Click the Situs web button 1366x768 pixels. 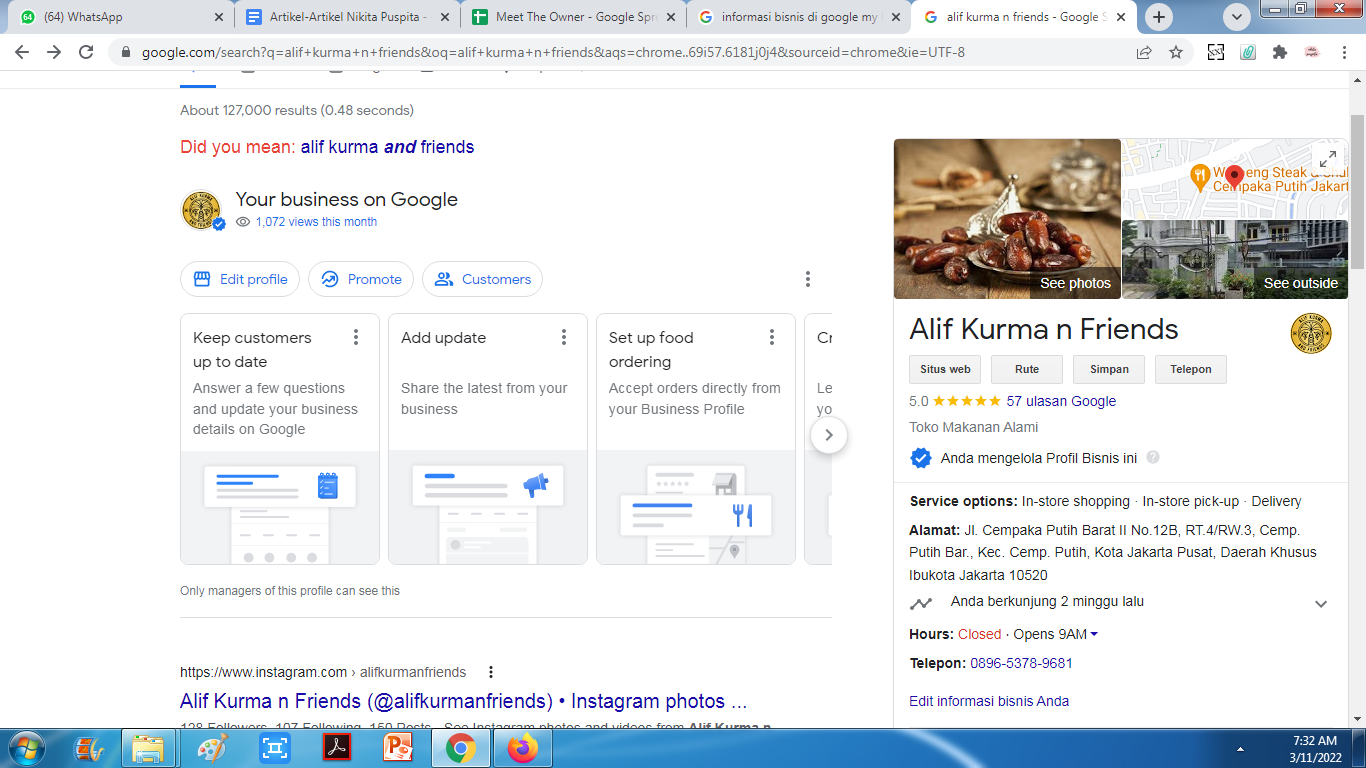tap(945, 369)
